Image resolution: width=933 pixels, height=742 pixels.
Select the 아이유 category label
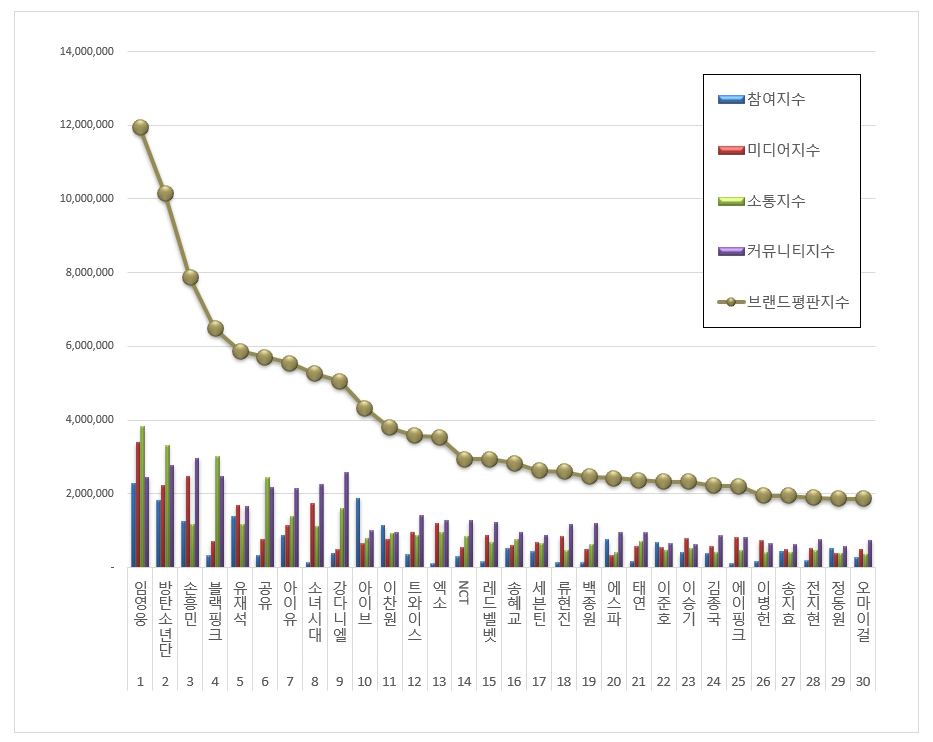tap(290, 603)
